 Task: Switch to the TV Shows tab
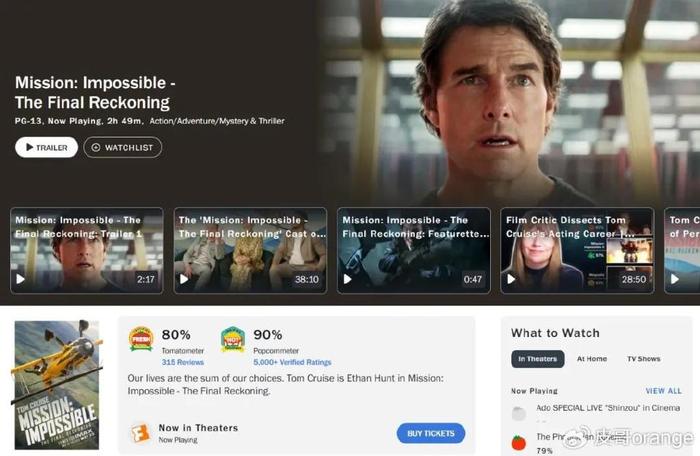point(643,359)
